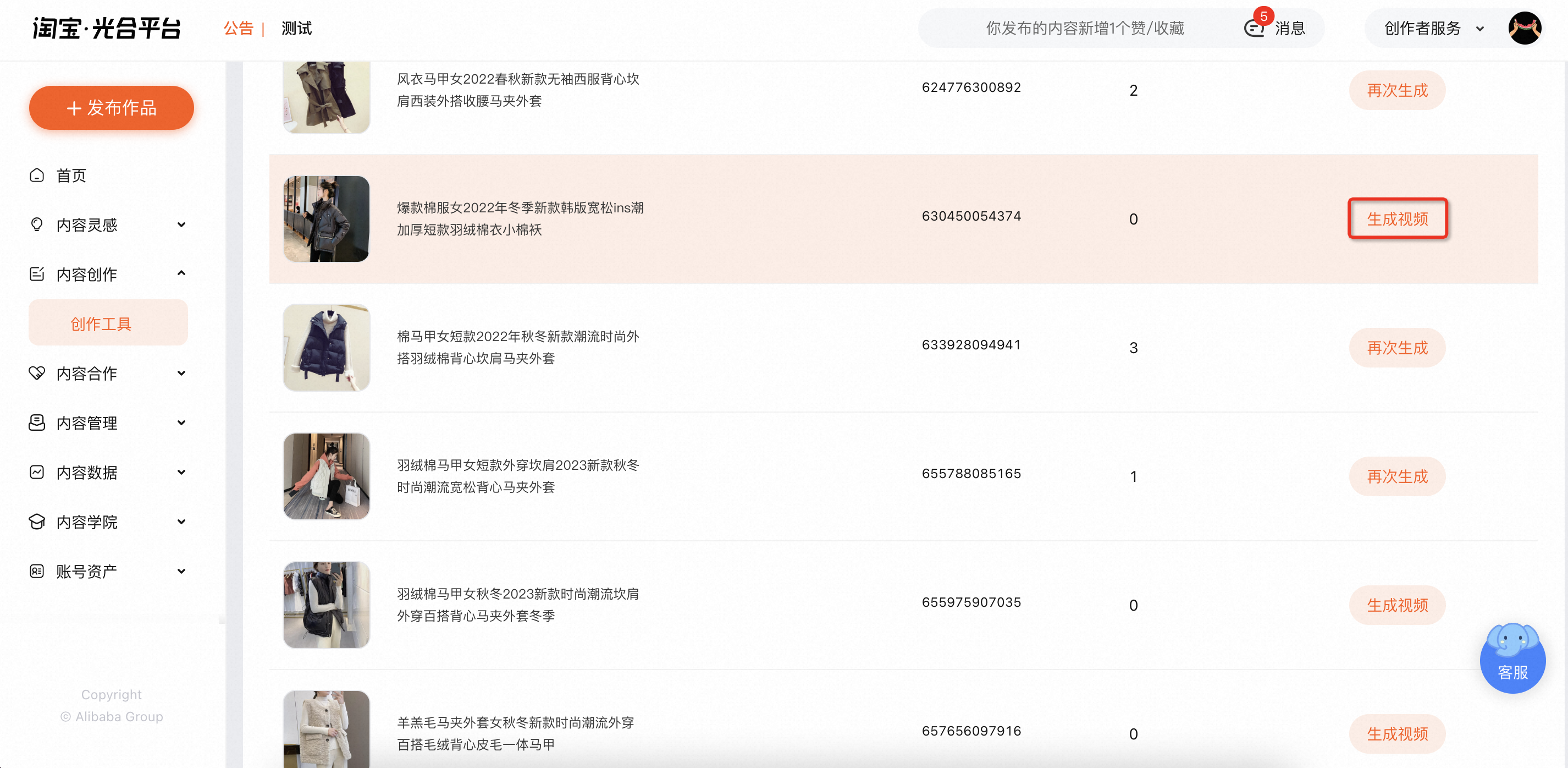Expand the 账号资产 chevron
1568x768 pixels.
click(x=181, y=571)
